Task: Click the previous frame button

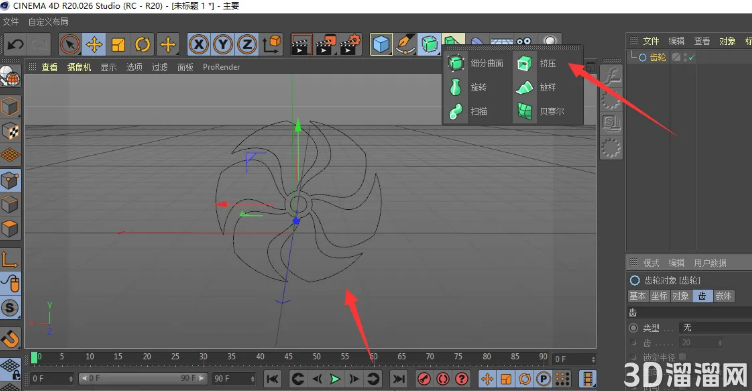Action: click(x=317, y=379)
